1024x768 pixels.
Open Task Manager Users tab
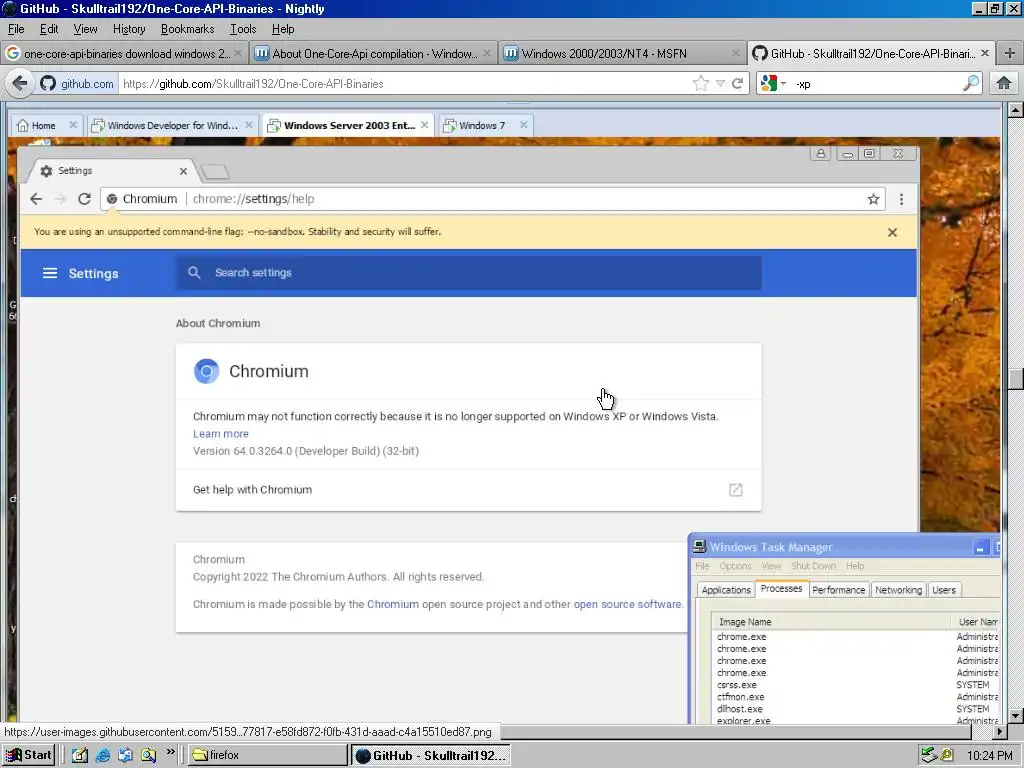coord(944,590)
